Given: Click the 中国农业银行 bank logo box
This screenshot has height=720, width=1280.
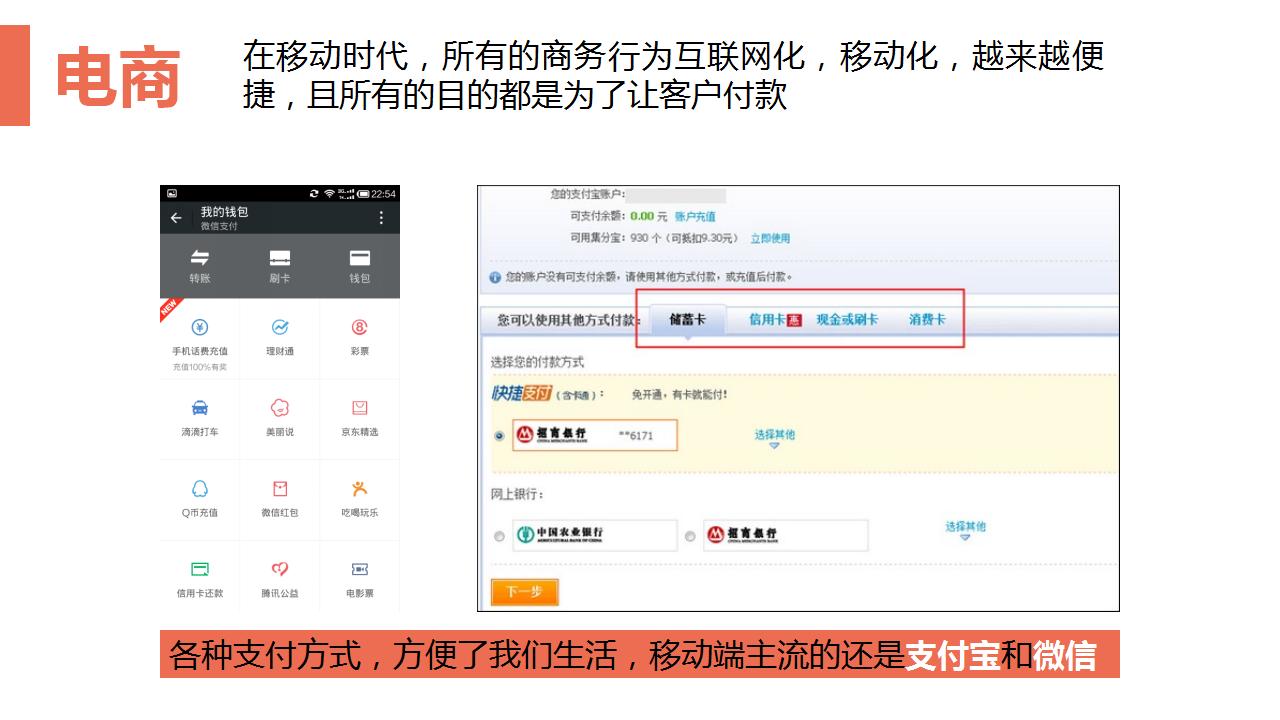Looking at the screenshot, I should coord(594,535).
